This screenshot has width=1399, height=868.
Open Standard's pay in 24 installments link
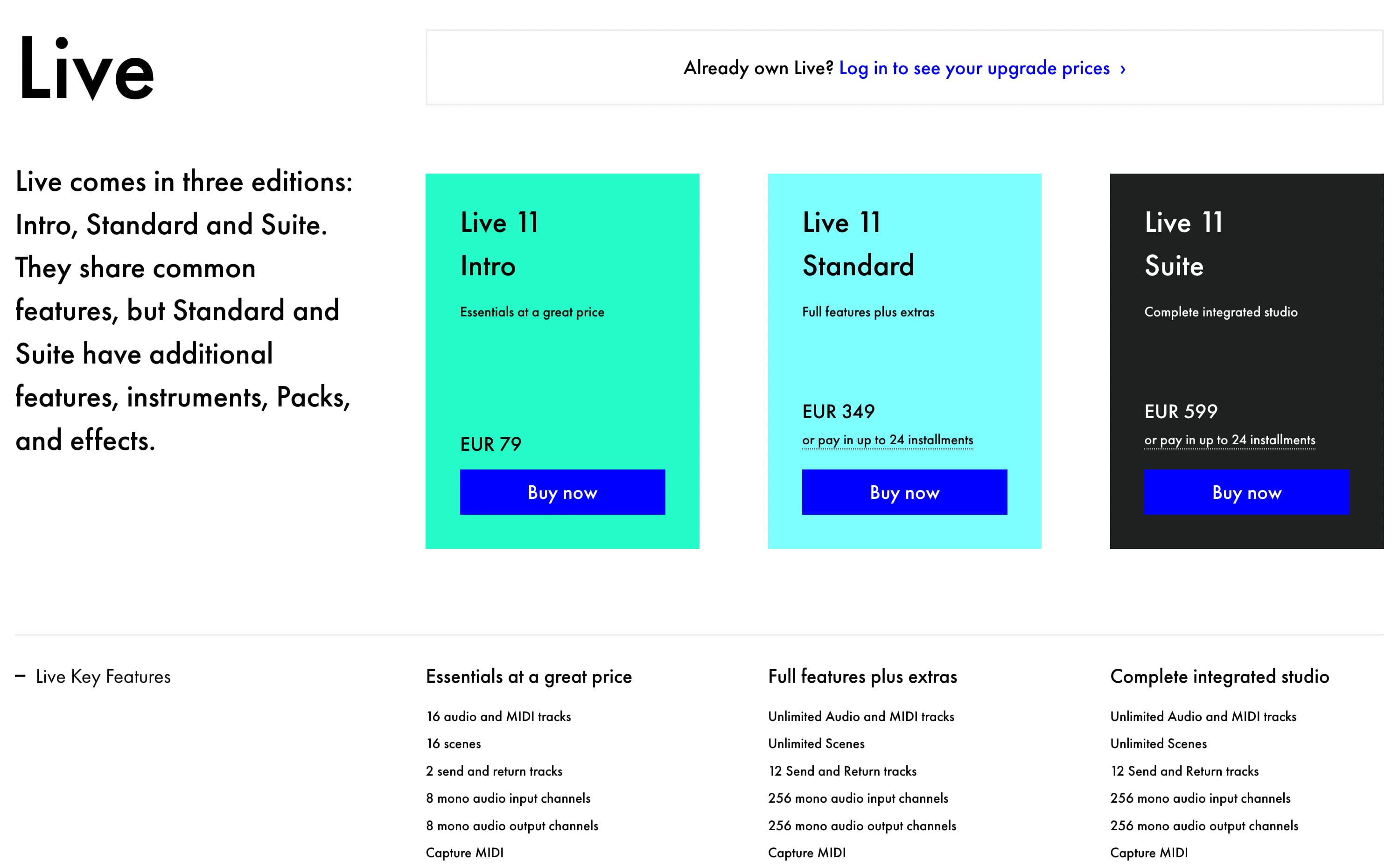tap(887, 440)
